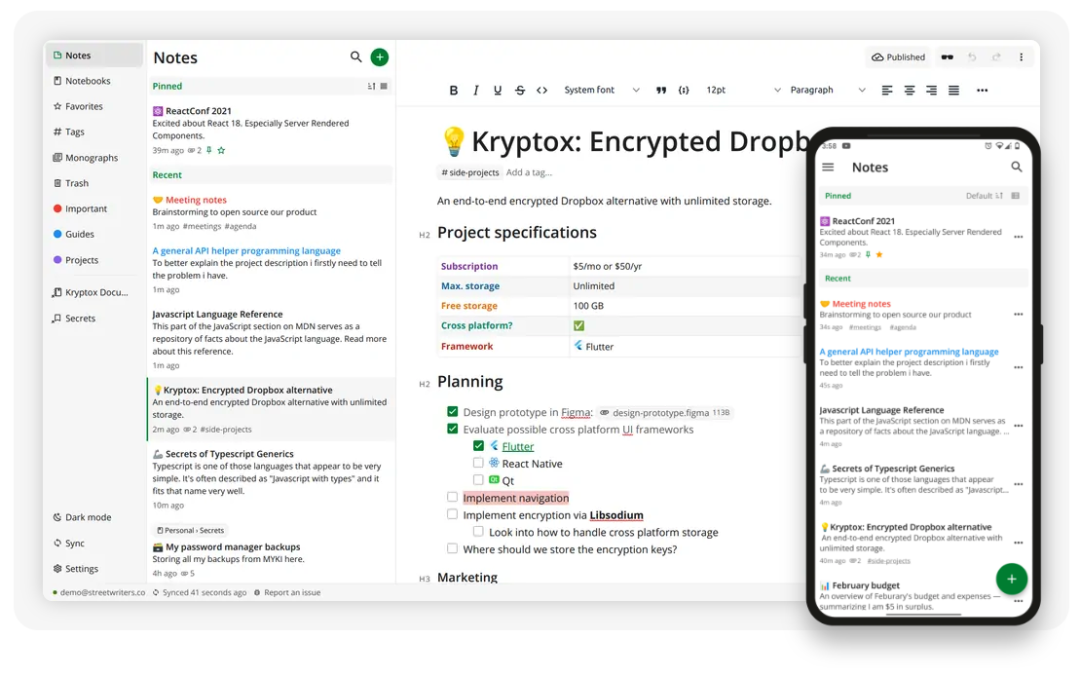This screenshot has width=1080, height=677.
Task: Open the Libsodium link
Action: click(616, 514)
